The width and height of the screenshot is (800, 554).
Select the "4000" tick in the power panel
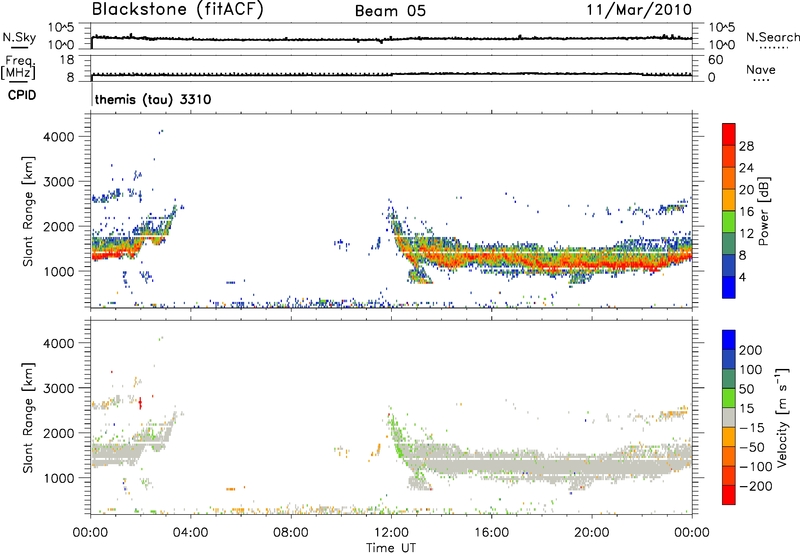pos(59,137)
